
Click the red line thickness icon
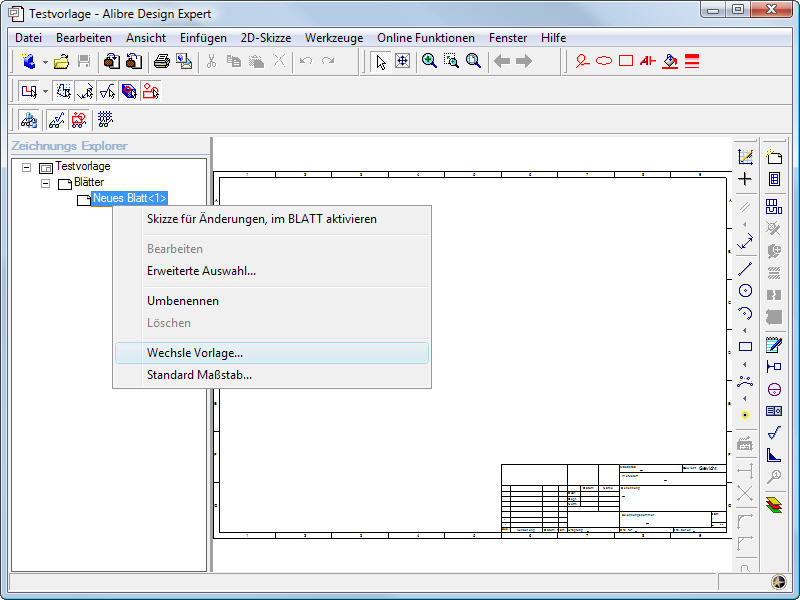(692, 61)
